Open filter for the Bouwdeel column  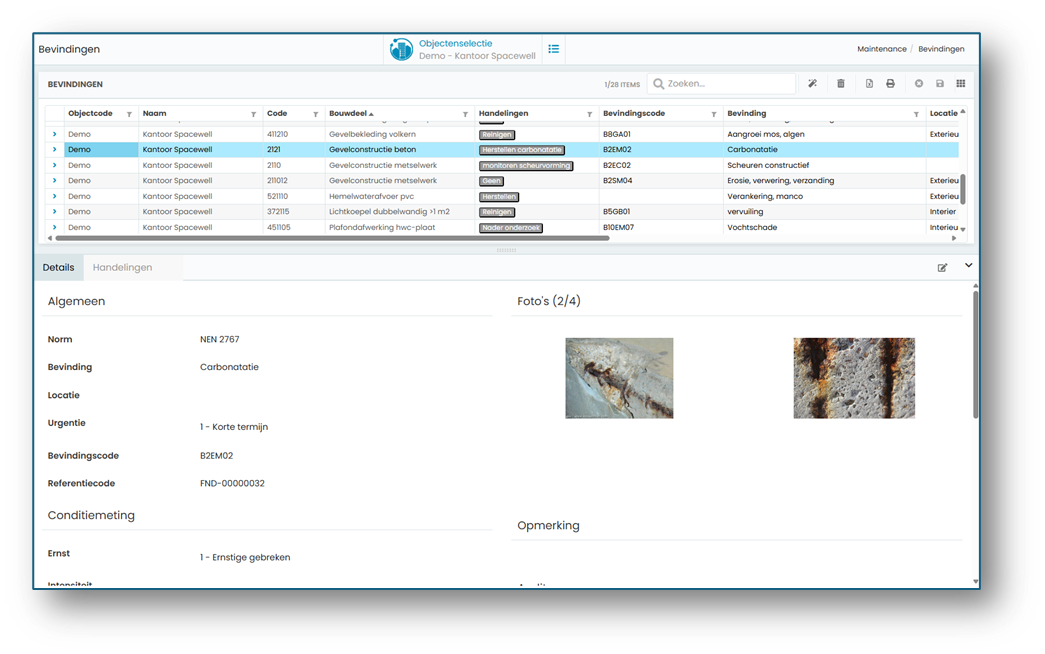pos(465,115)
